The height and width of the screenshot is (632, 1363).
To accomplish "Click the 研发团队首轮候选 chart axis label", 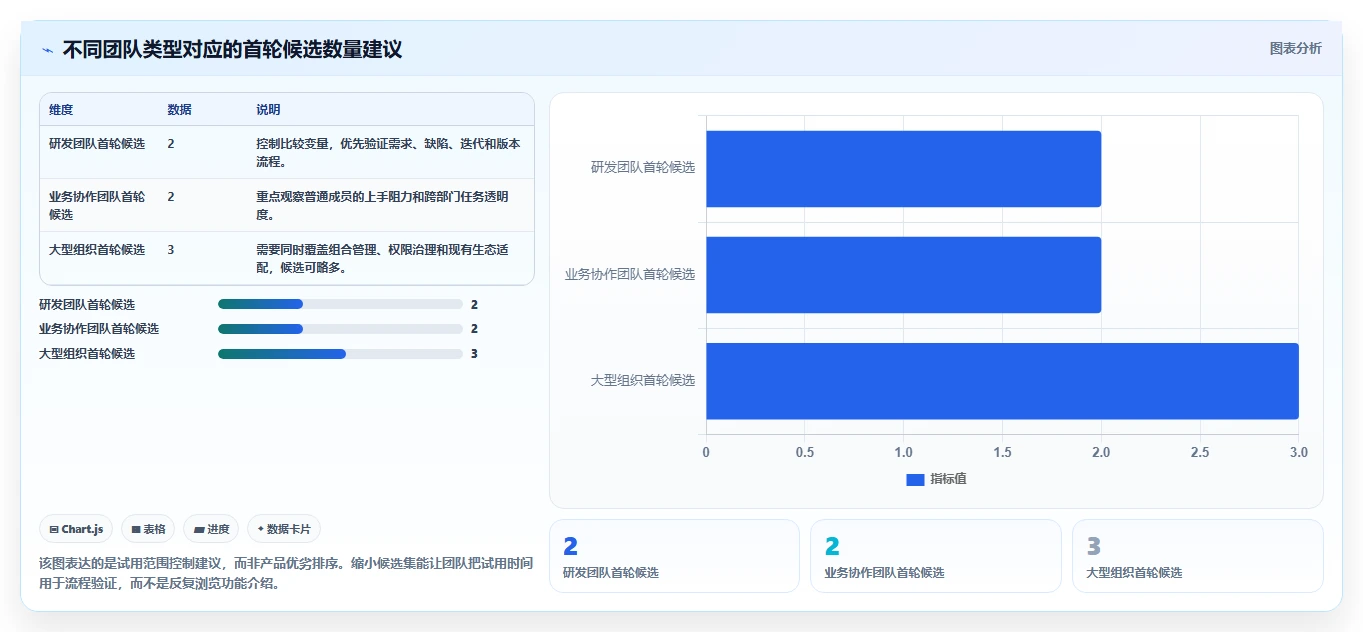I will 642,168.
